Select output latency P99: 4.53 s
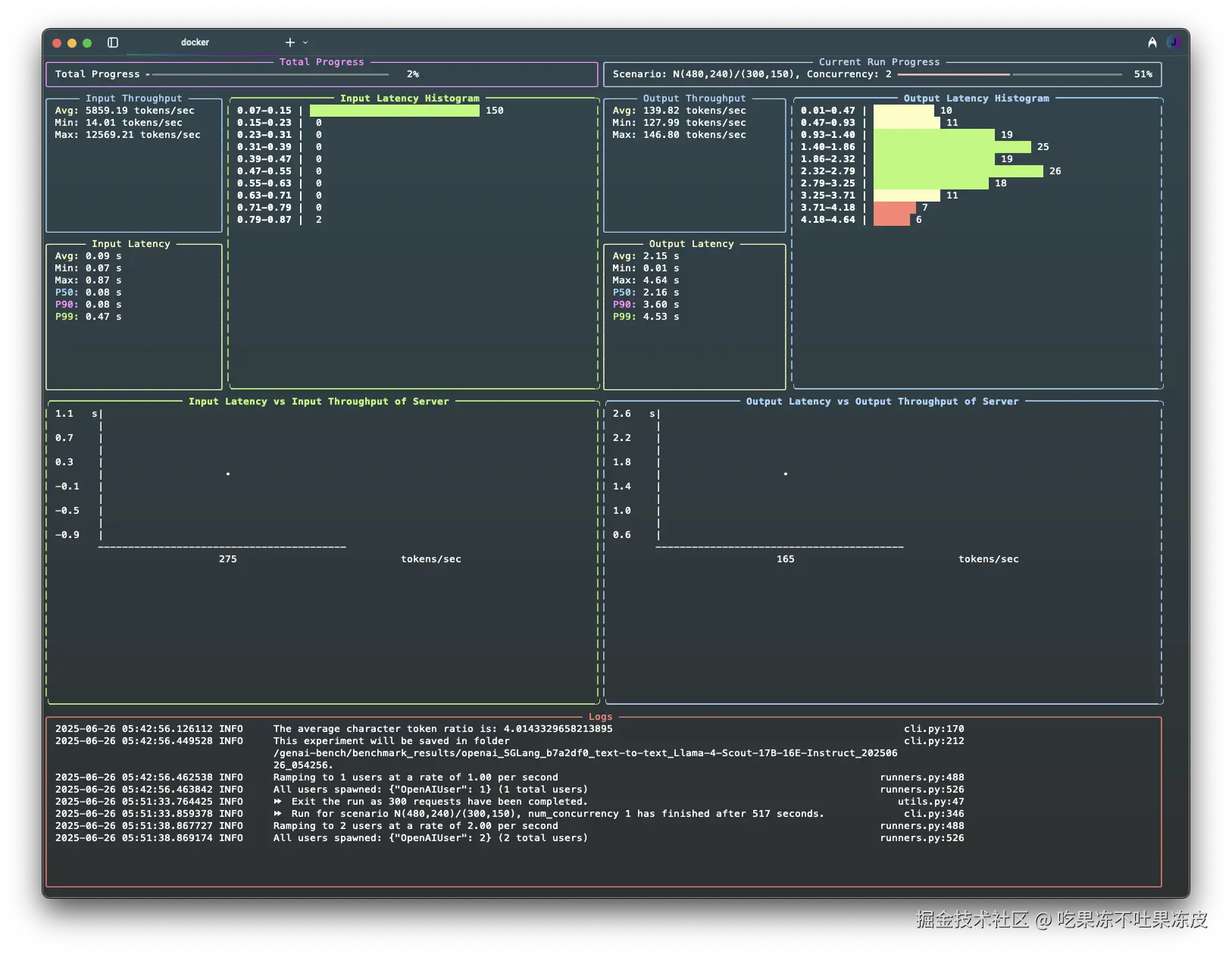 pos(646,317)
